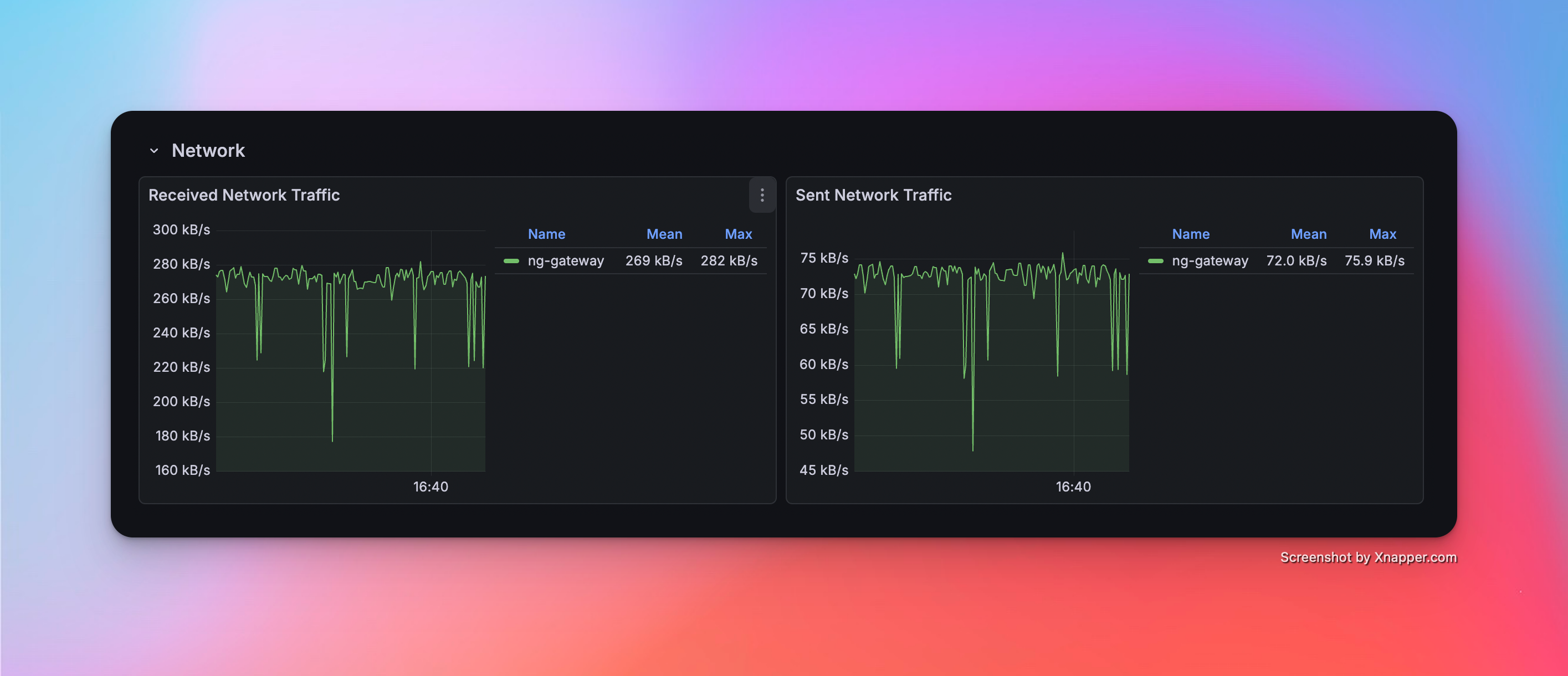The width and height of the screenshot is (1568, 676).
Task: Click the 16:40 time label on Received graph
Action: coord(431,486)
